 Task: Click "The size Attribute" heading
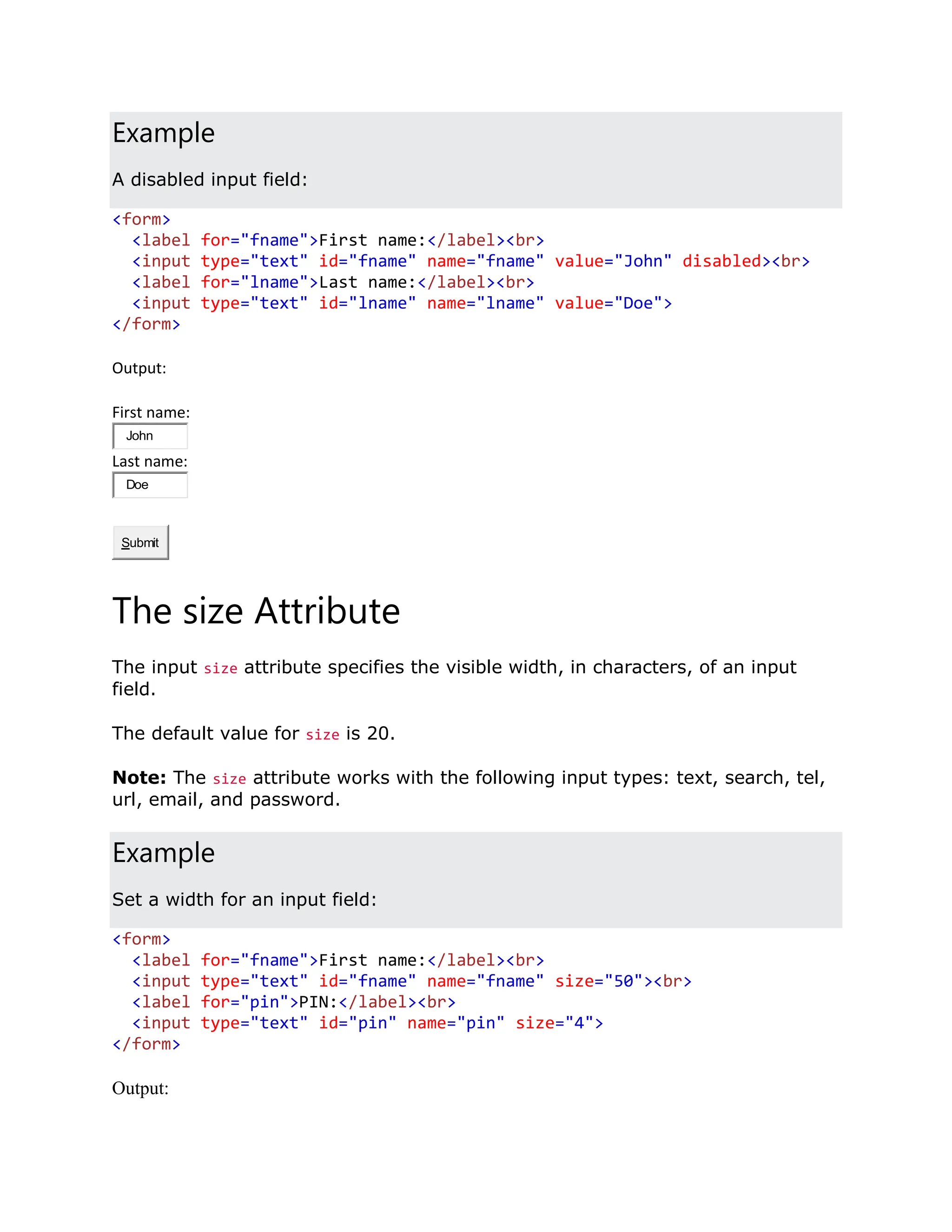point(256,611)
